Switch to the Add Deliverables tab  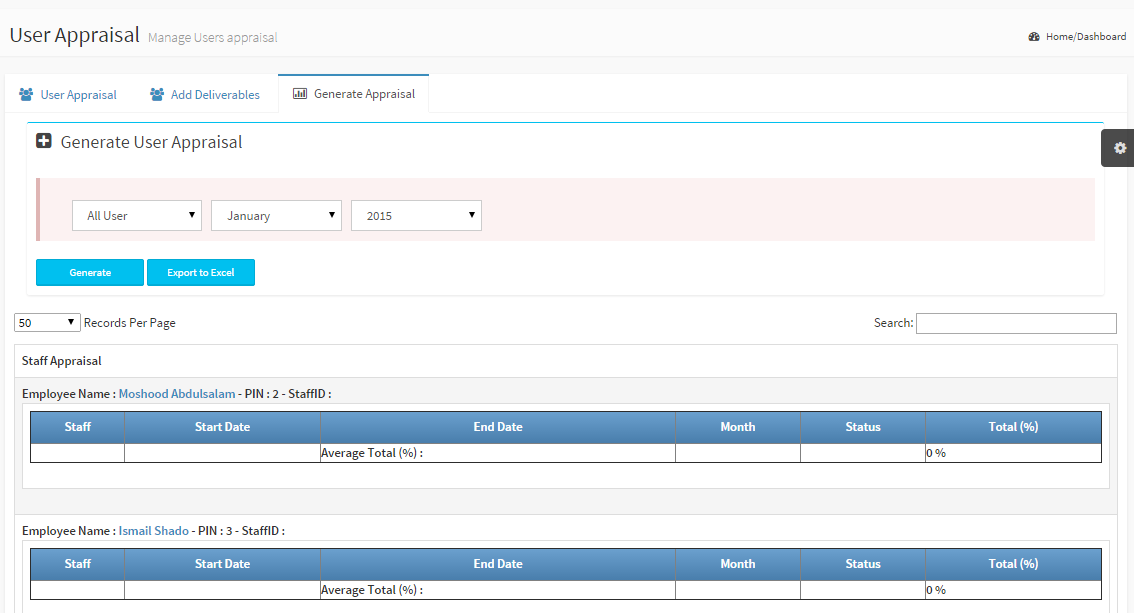[214, 95]
